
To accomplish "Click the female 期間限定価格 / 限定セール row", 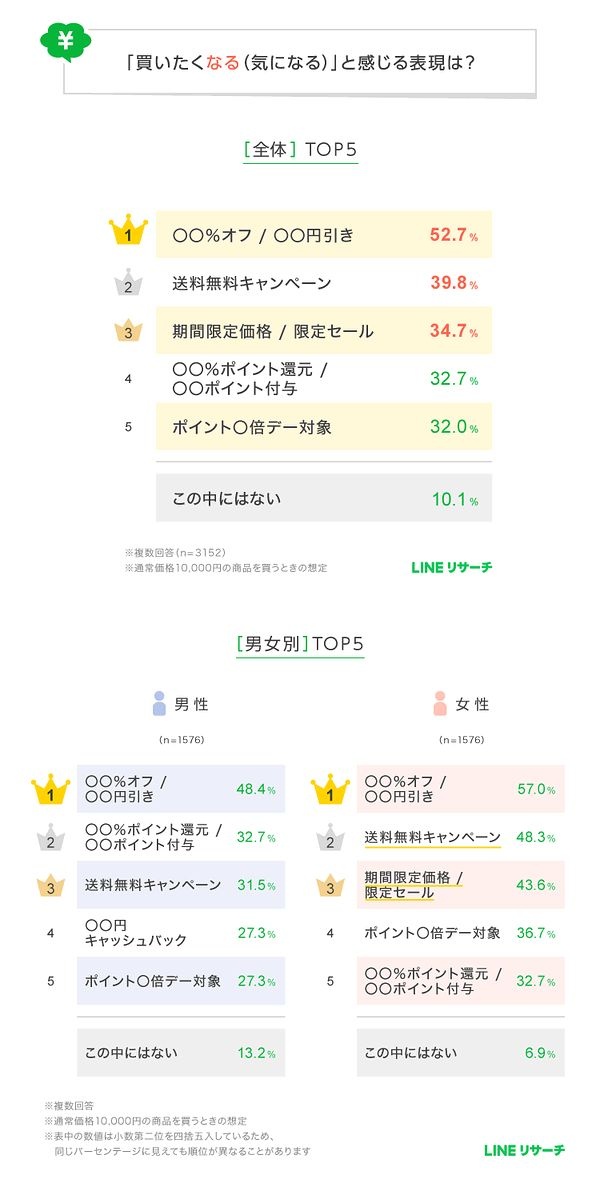I will pyautogui.click(x=460, y=885).
